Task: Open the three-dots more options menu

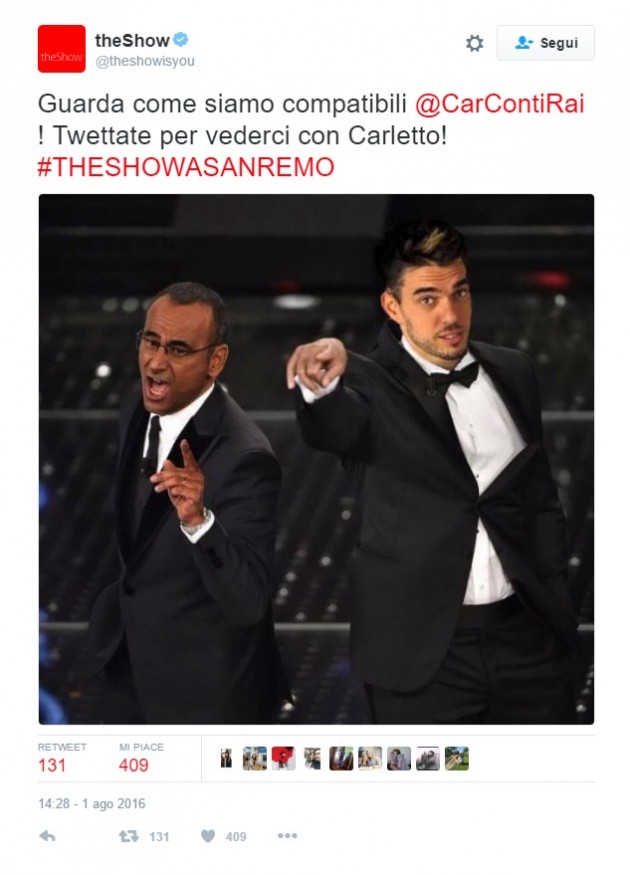Action: 287,835
